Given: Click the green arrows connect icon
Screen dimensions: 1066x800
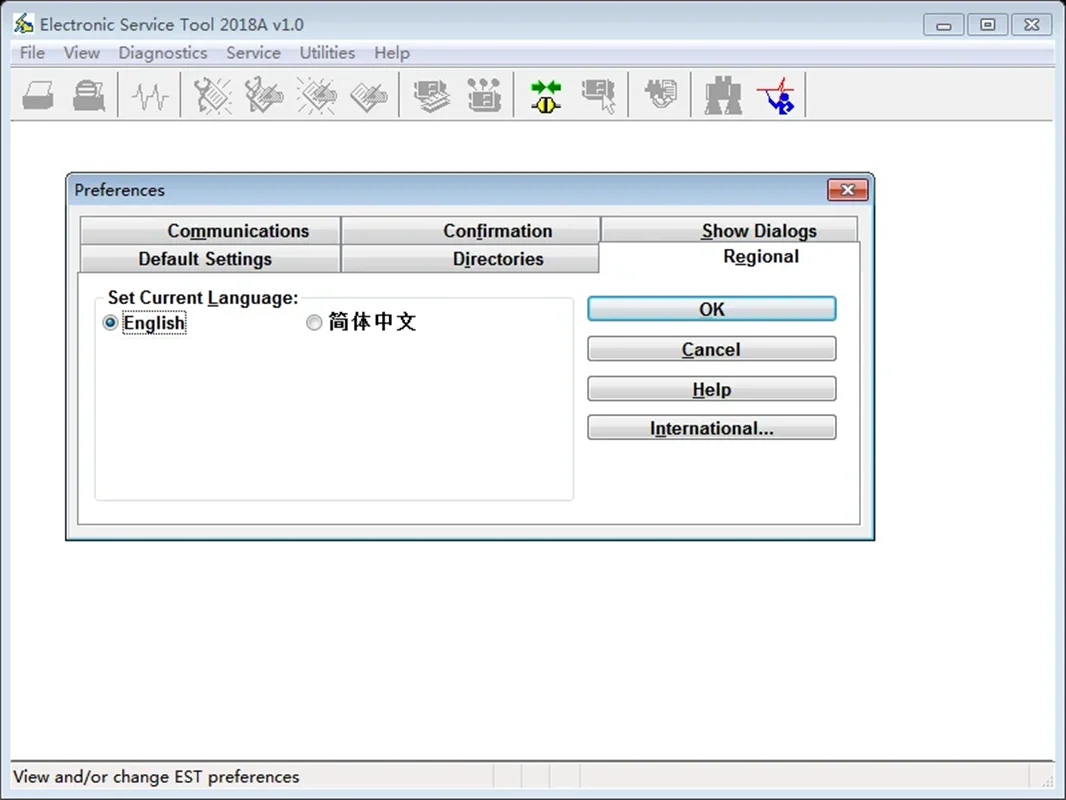Looking at the screenshot, I should [546, 96].
